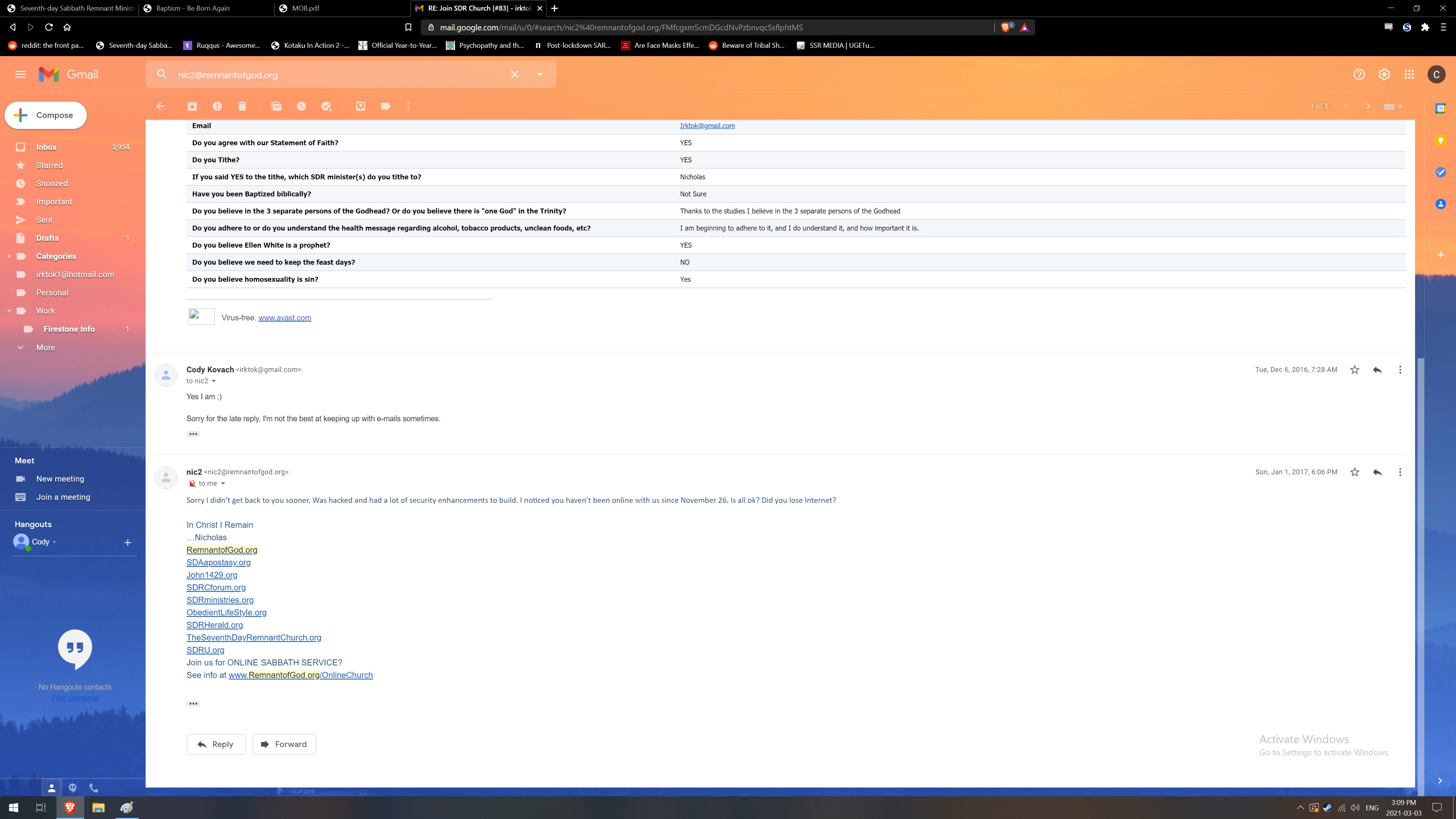Screen dimensions: 1456x819
Task: Get add-ons plus icon in side panel
Action: (1441, 255)
